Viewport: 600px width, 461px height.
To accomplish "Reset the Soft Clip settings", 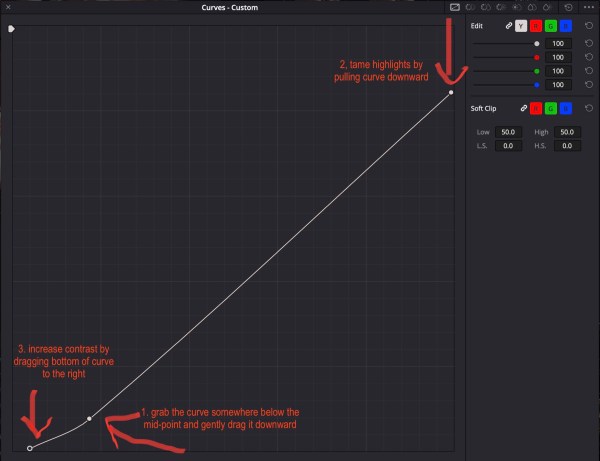I will (x=588, y=108).
